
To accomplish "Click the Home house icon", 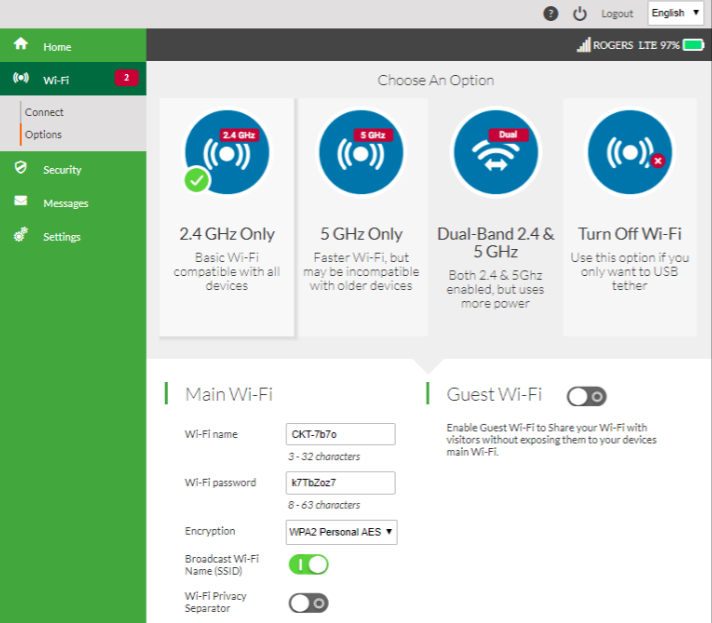I will [21, 44].
